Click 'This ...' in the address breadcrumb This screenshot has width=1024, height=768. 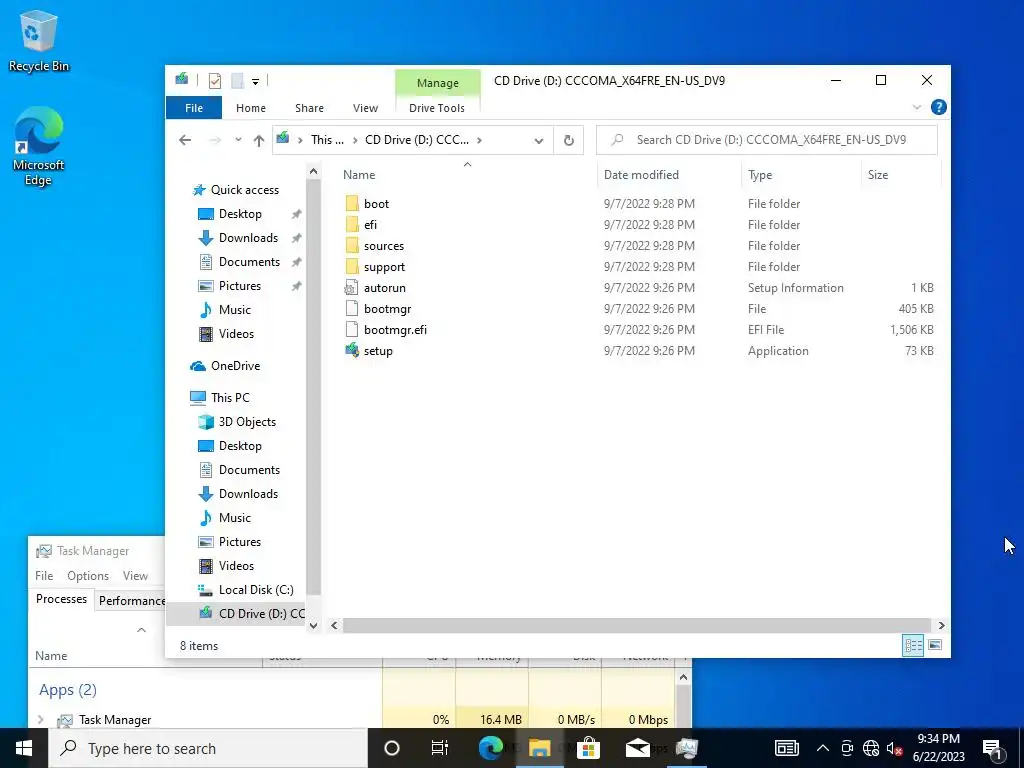point(327,140)
